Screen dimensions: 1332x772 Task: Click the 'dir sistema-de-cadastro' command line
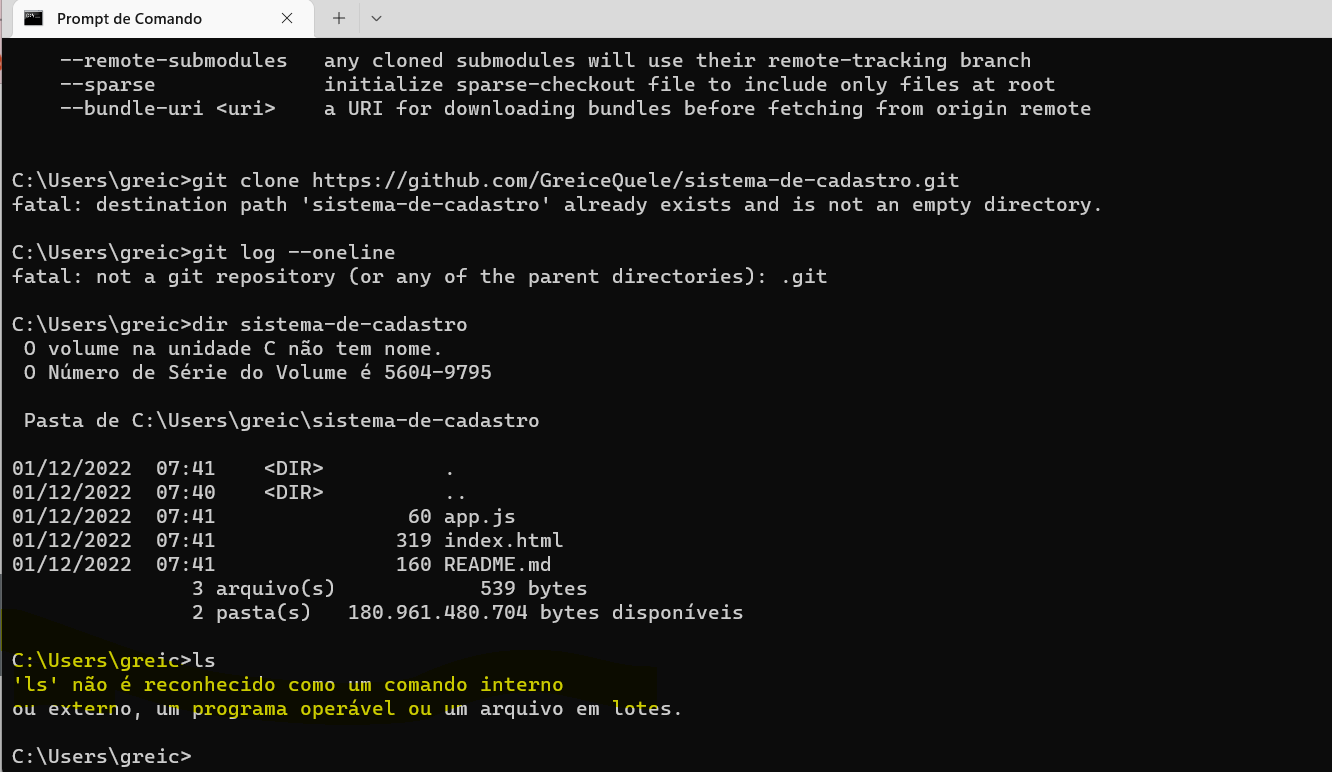240,325
